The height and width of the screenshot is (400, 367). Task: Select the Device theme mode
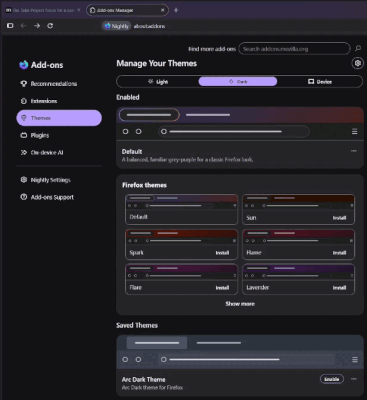coord(320,82)
